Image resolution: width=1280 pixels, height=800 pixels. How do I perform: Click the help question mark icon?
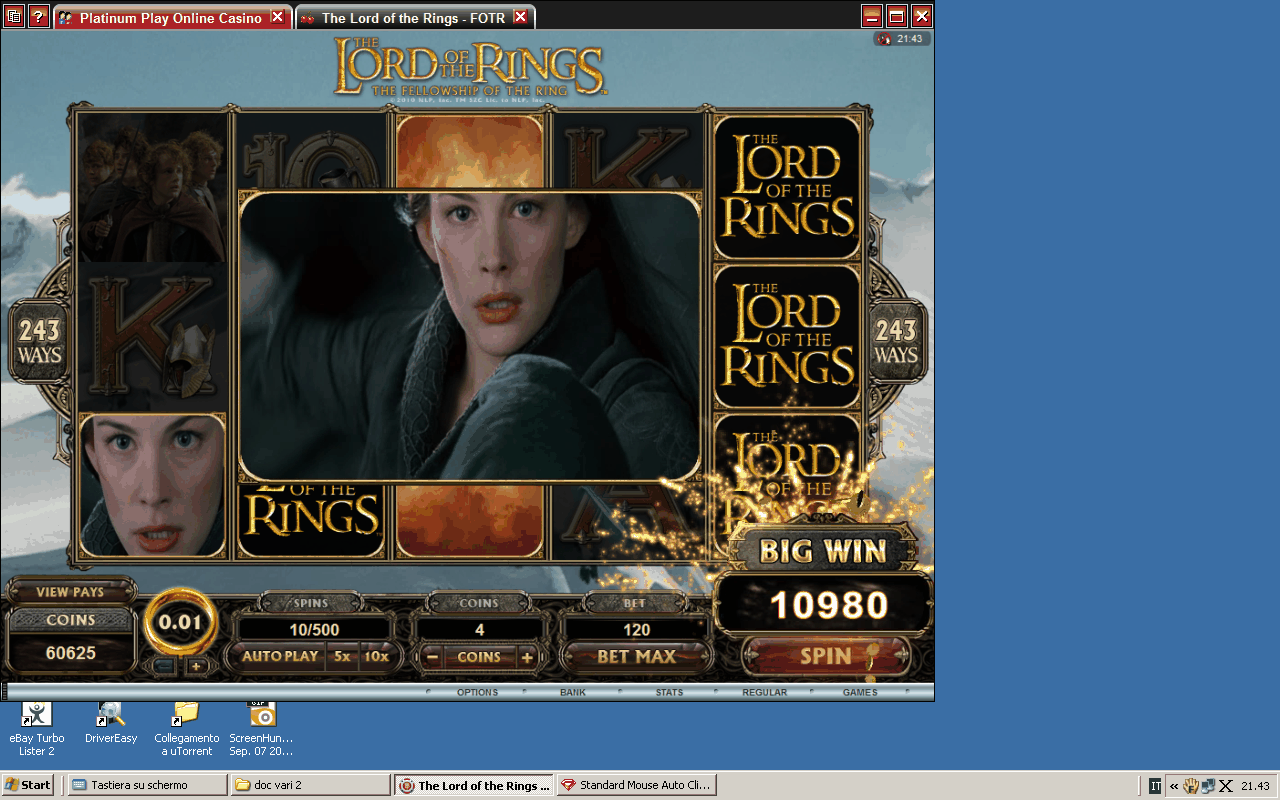click(x=39, y=16)
